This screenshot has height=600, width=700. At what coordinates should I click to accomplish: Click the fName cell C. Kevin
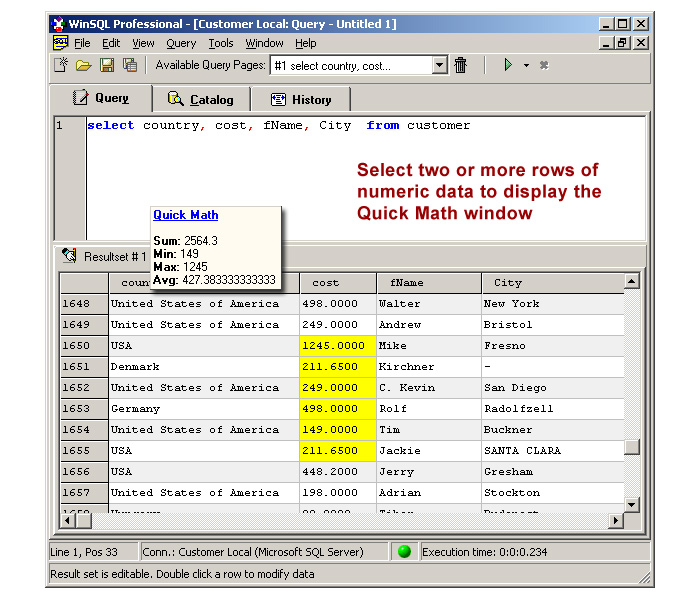pos(429,388)
